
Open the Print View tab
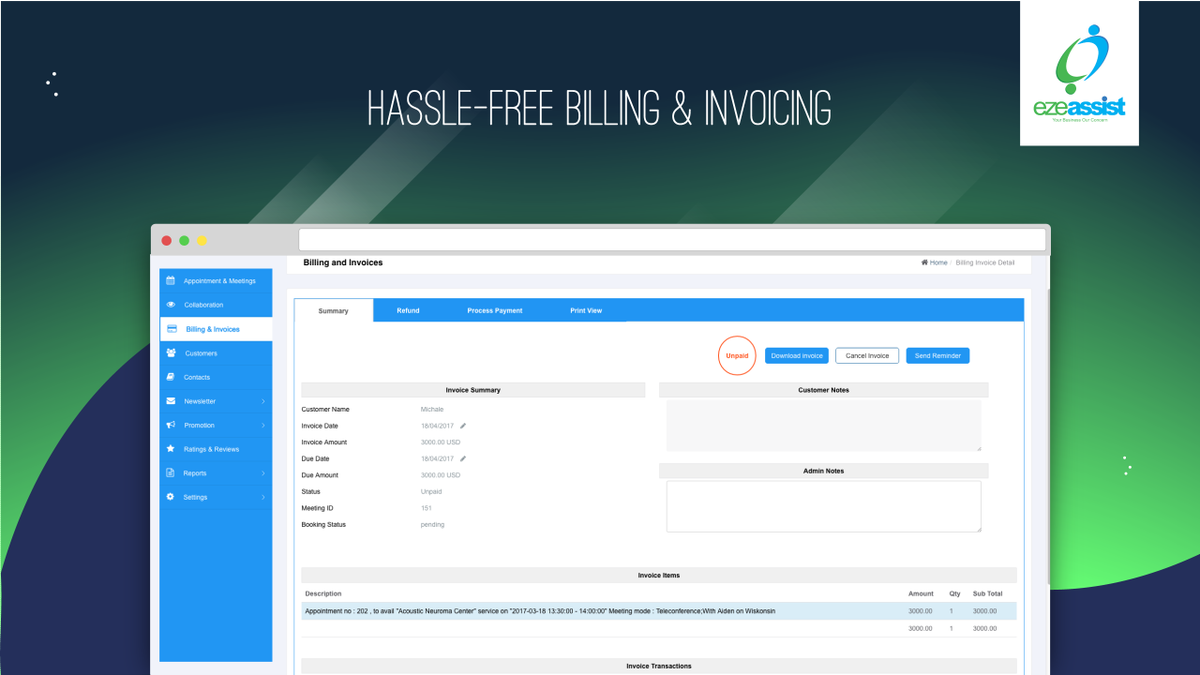coord(586,311)
